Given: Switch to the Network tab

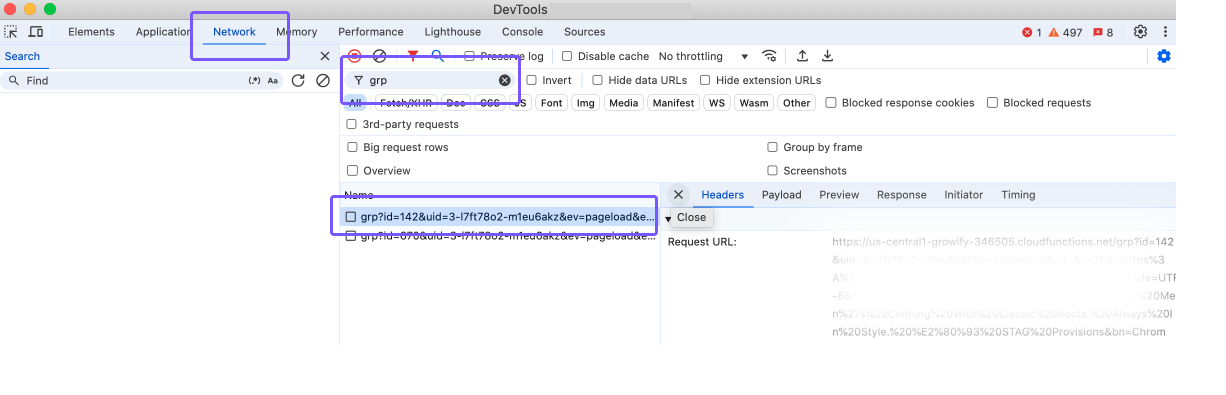Looking at the screenshot, I should coord(234,32).
